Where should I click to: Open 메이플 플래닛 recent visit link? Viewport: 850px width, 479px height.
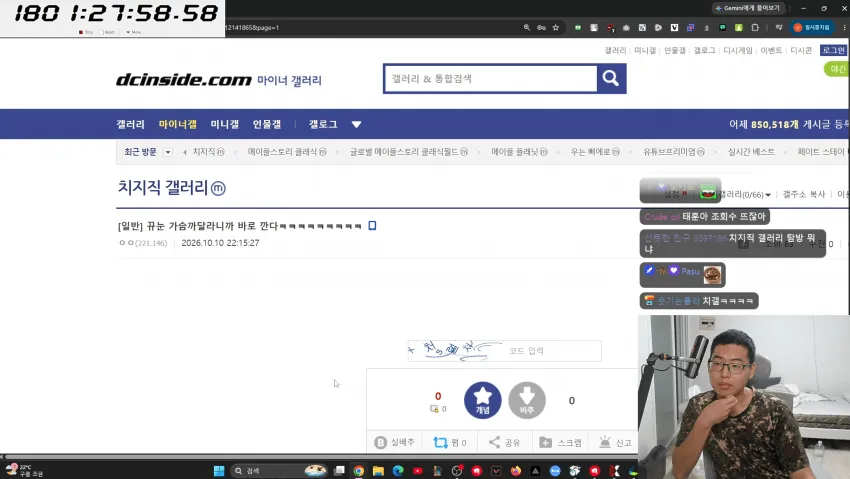[x=519, y=152]
